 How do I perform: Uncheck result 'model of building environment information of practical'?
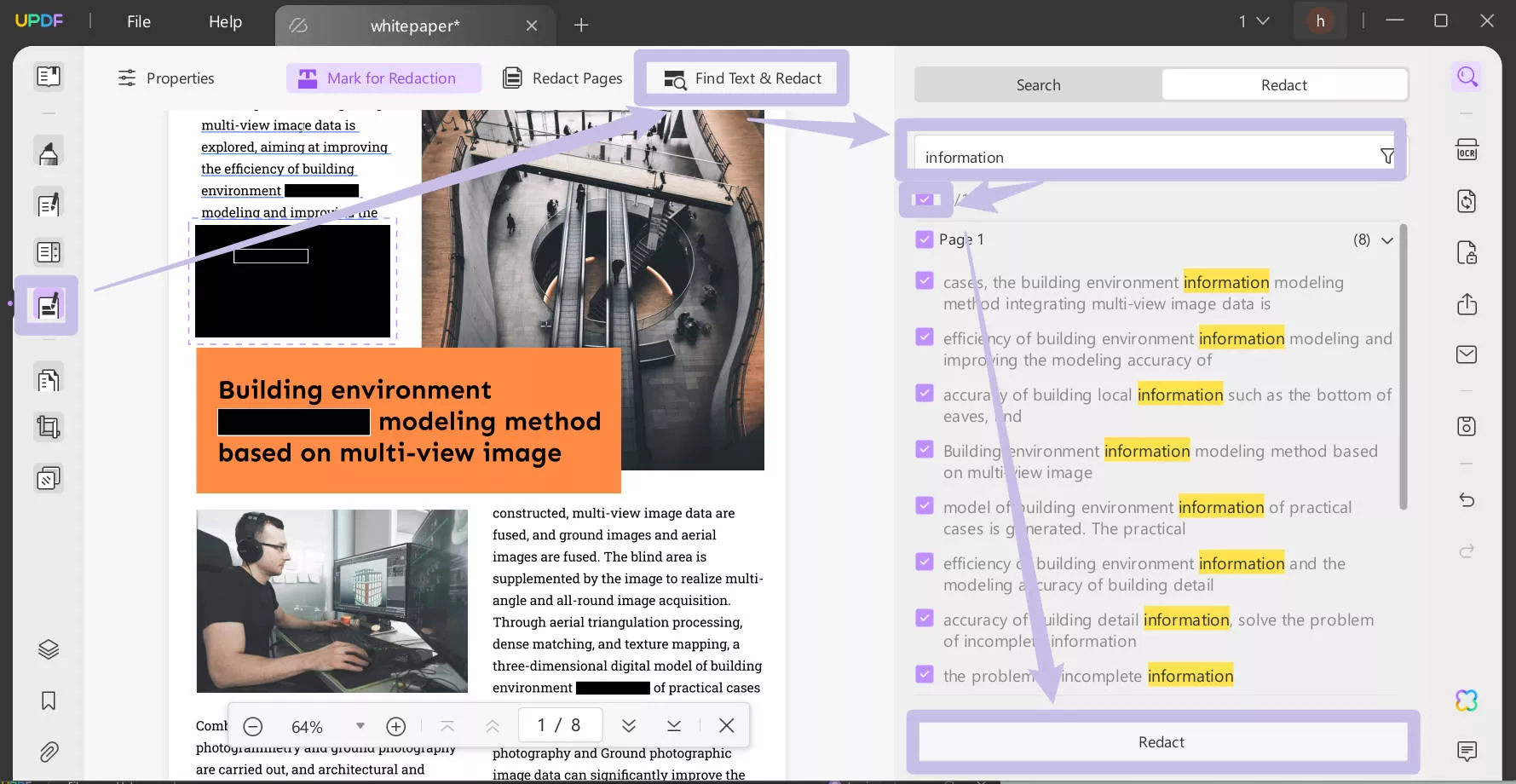coord(925,505)
